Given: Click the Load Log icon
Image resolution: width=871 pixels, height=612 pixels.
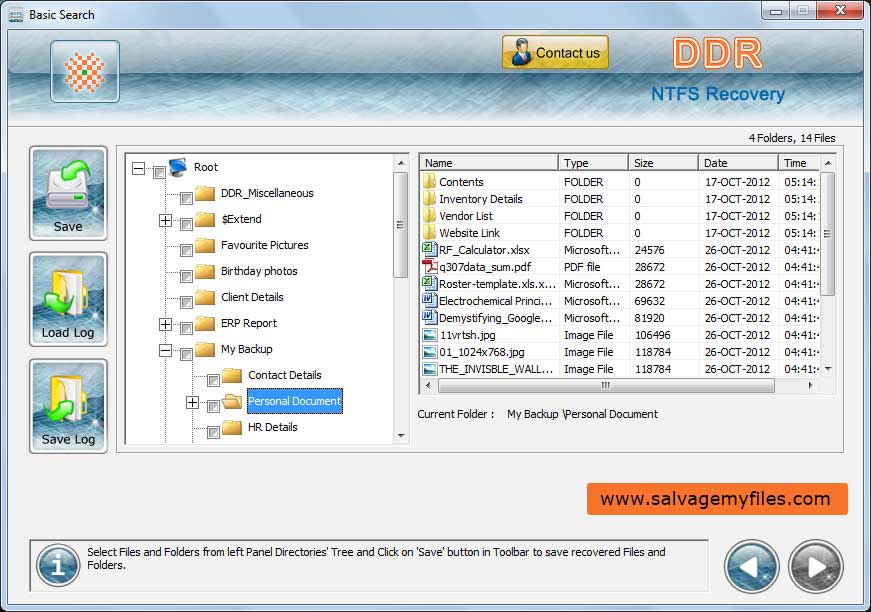Looking at the screenshot, I should [x=68, y=299].
